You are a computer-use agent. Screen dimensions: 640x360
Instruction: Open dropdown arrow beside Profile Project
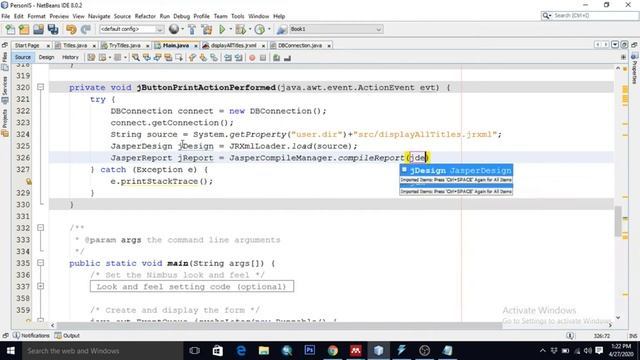pos(269,29)
